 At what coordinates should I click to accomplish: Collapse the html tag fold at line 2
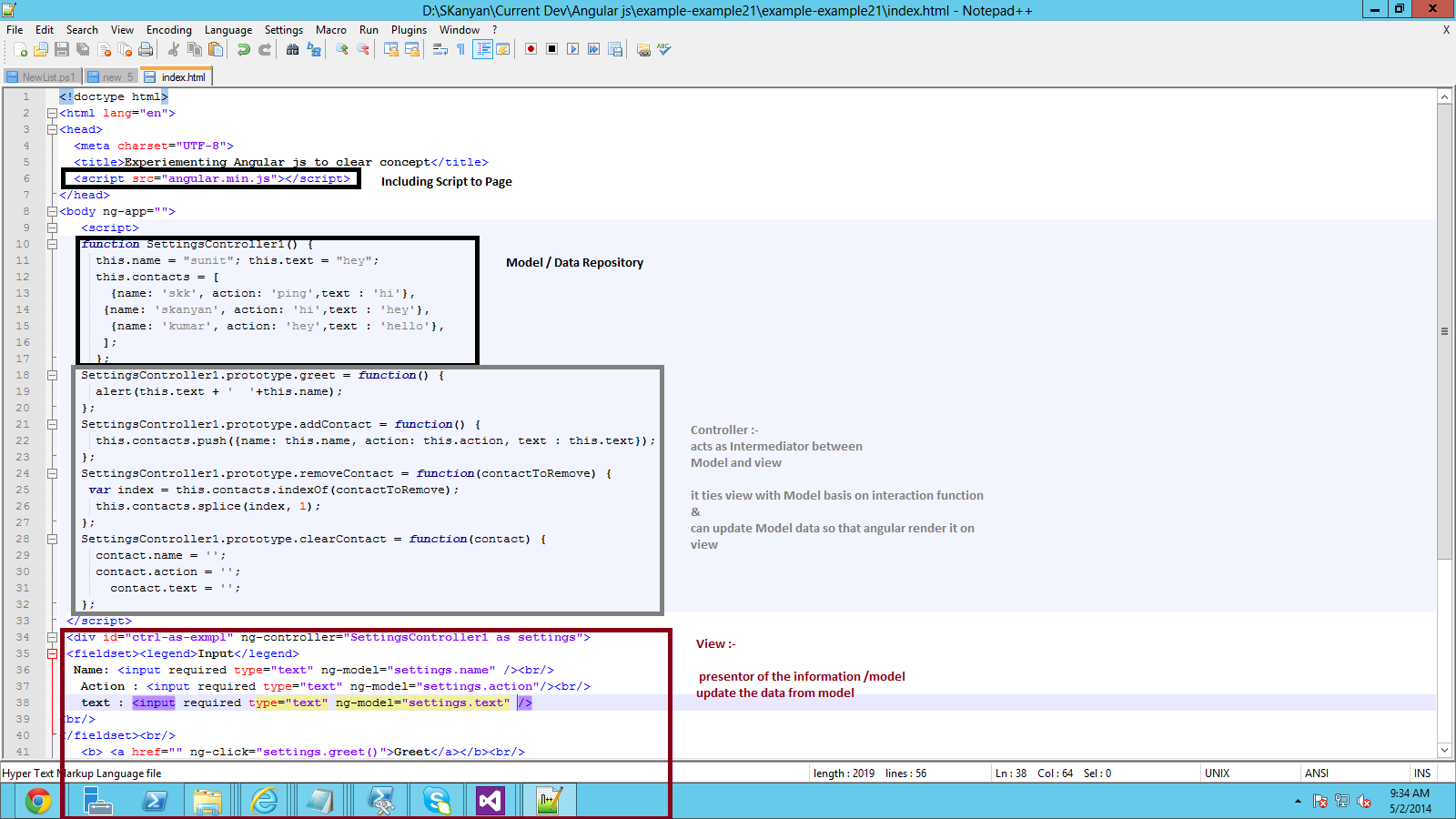point(52,114)
